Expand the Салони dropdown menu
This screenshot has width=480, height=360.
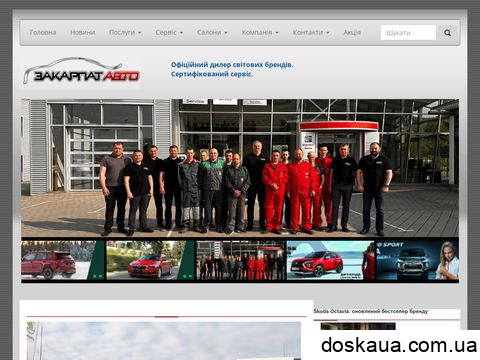(212, 32)
